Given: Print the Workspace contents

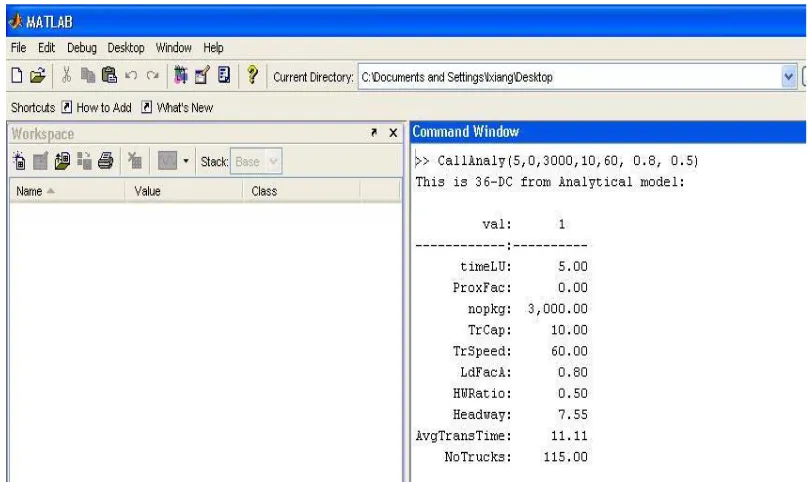Looking at the screenshot, I should (106, 161).
